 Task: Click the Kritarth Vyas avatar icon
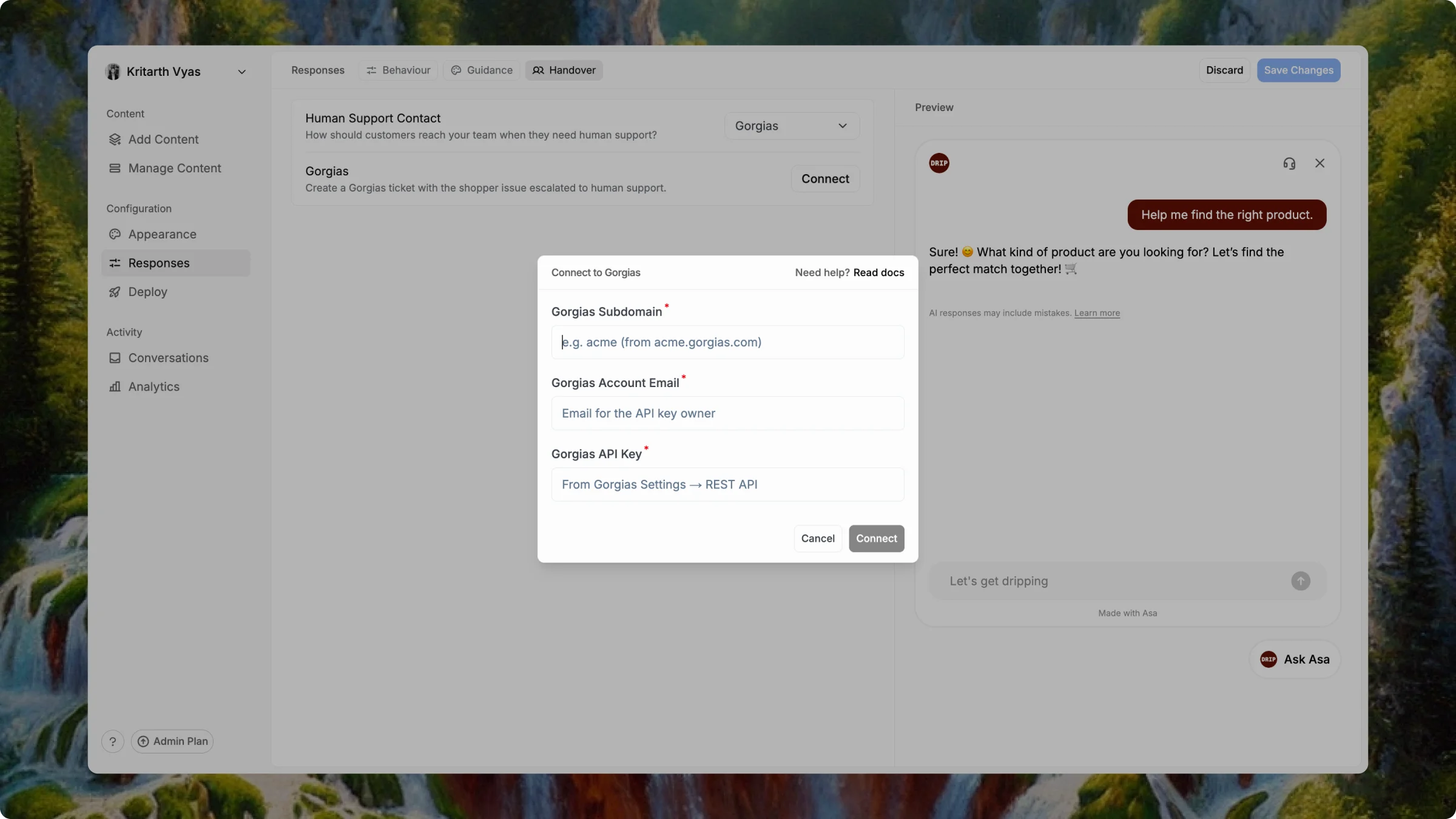pyautogui.click(x=113, y=72)
